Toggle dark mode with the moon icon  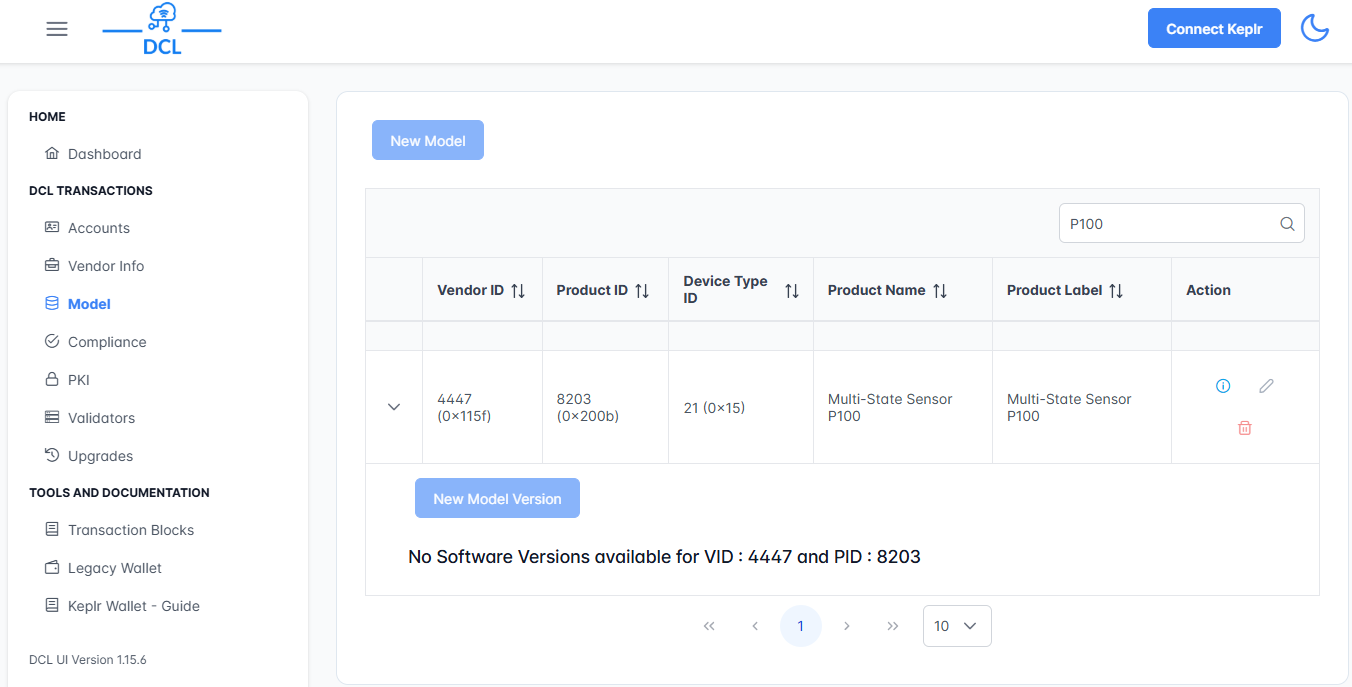coord(1314,29)
